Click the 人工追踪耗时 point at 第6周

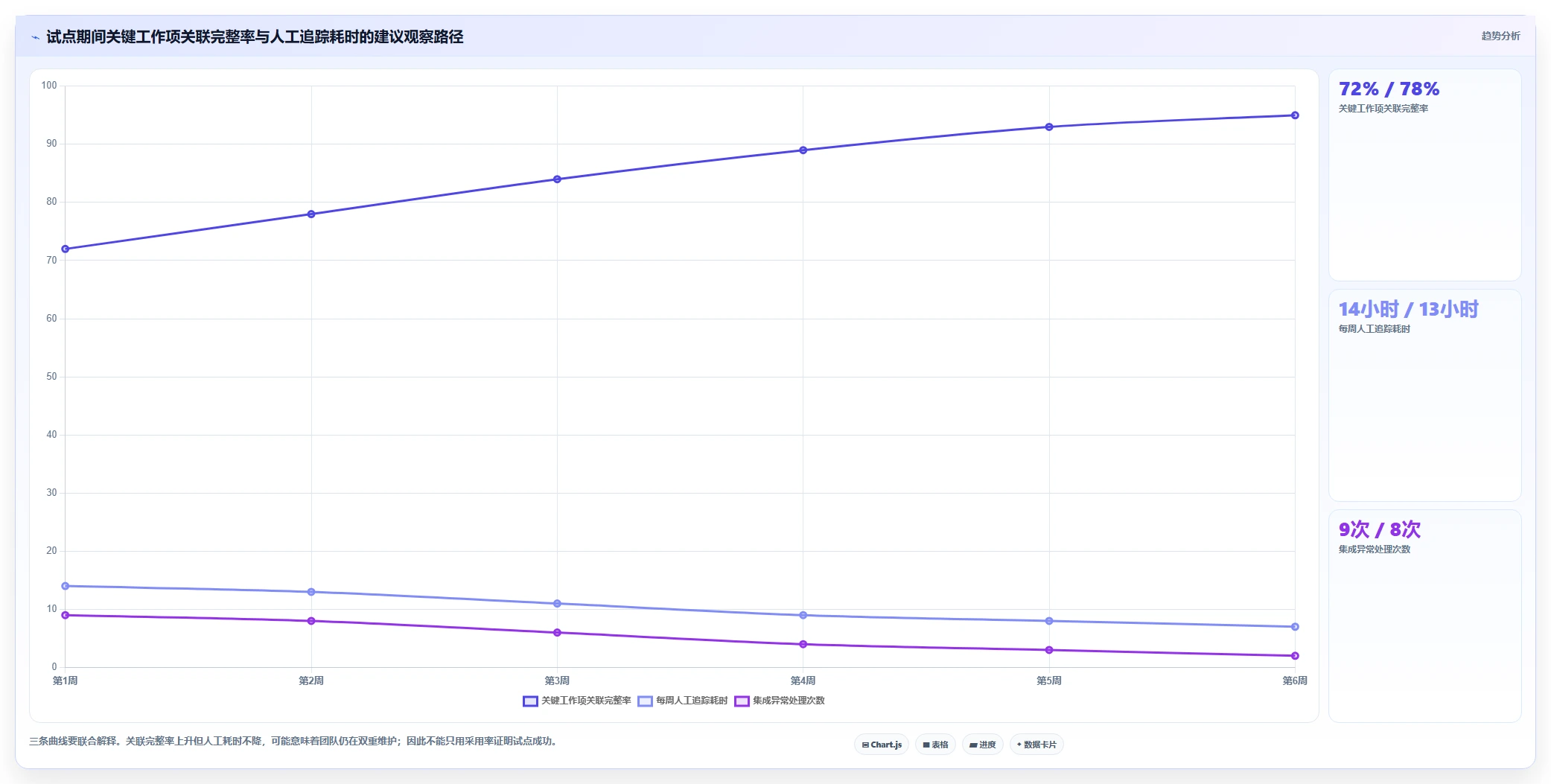pos(1295,627)
